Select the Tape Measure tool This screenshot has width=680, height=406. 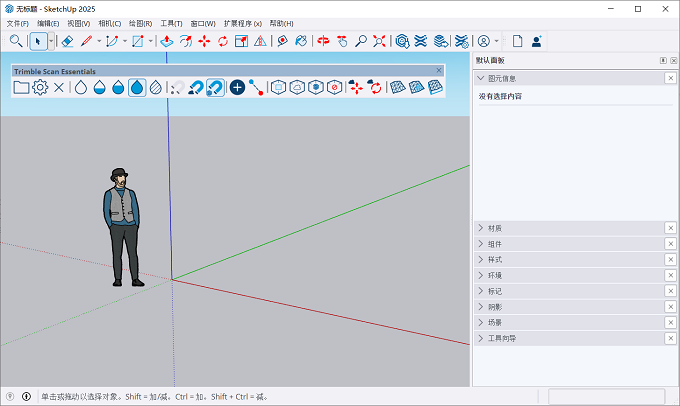point(282,41)
